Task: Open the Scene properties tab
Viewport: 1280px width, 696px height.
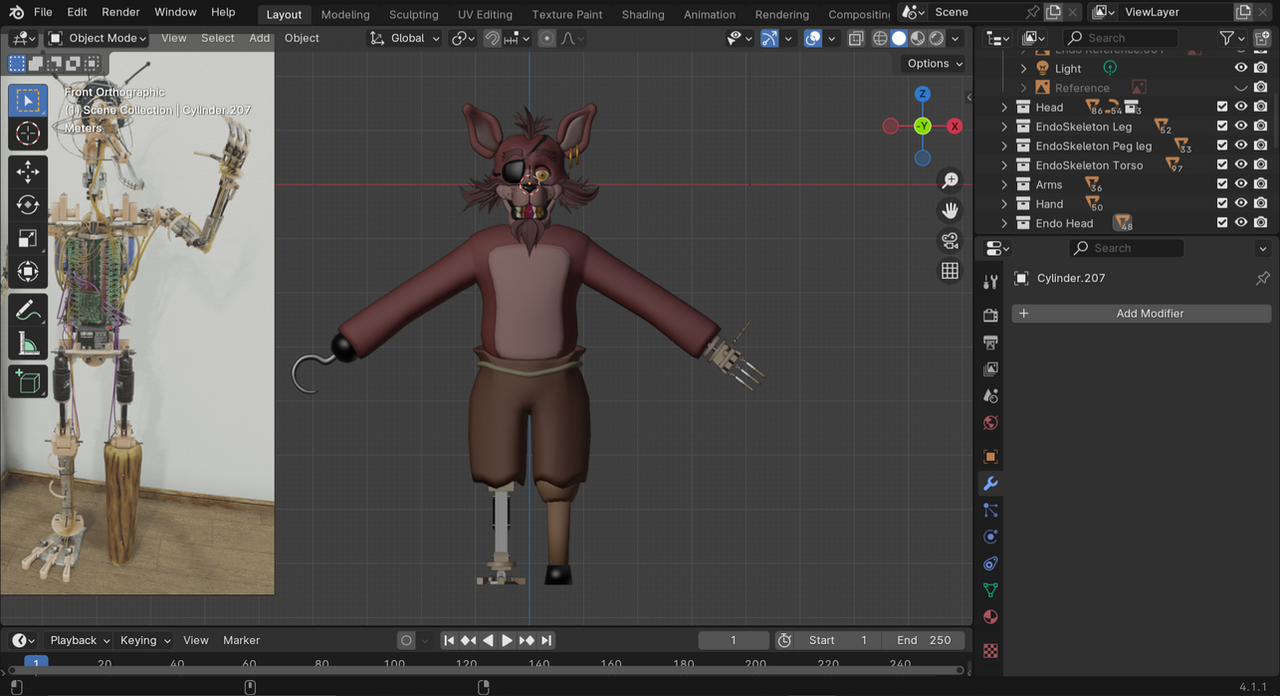Action: [990, 396]
